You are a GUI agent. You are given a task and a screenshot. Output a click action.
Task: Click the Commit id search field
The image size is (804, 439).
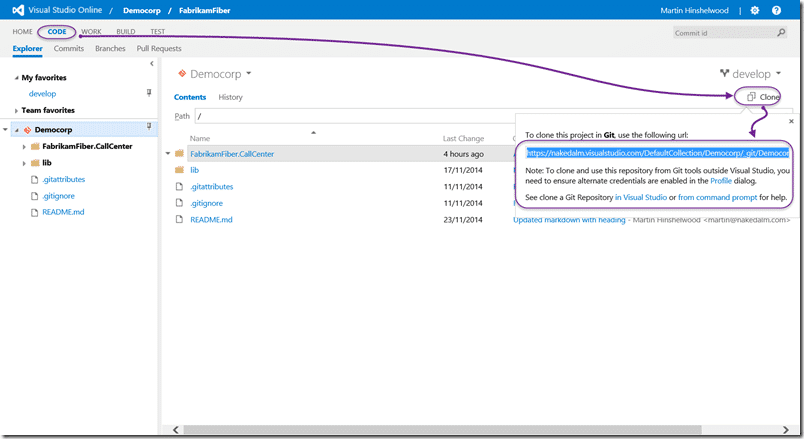pyautogui.click(x=723, y=33)
